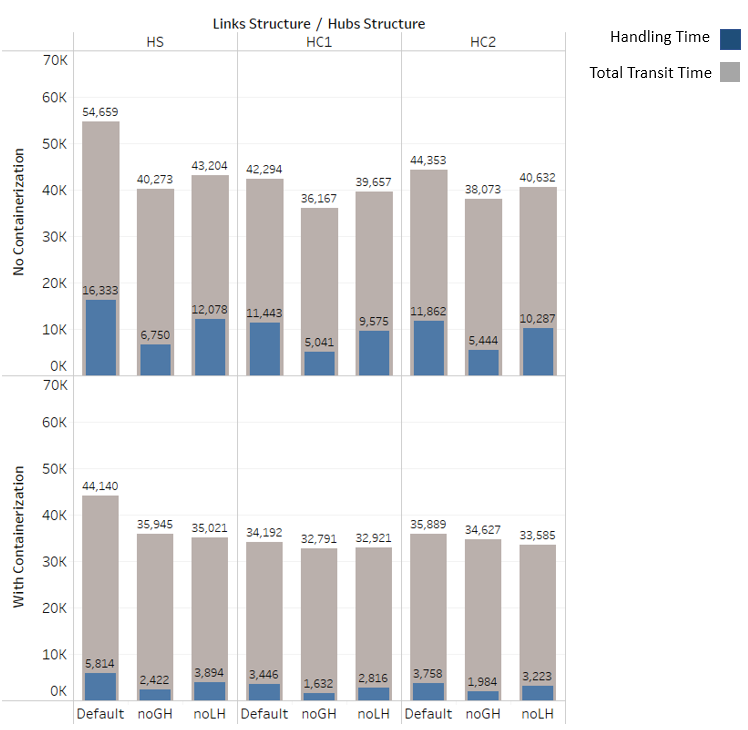The image size is (748, 730).
Task: Click the Total Transit Time gray legend swatch
Action: coord(730,72)
